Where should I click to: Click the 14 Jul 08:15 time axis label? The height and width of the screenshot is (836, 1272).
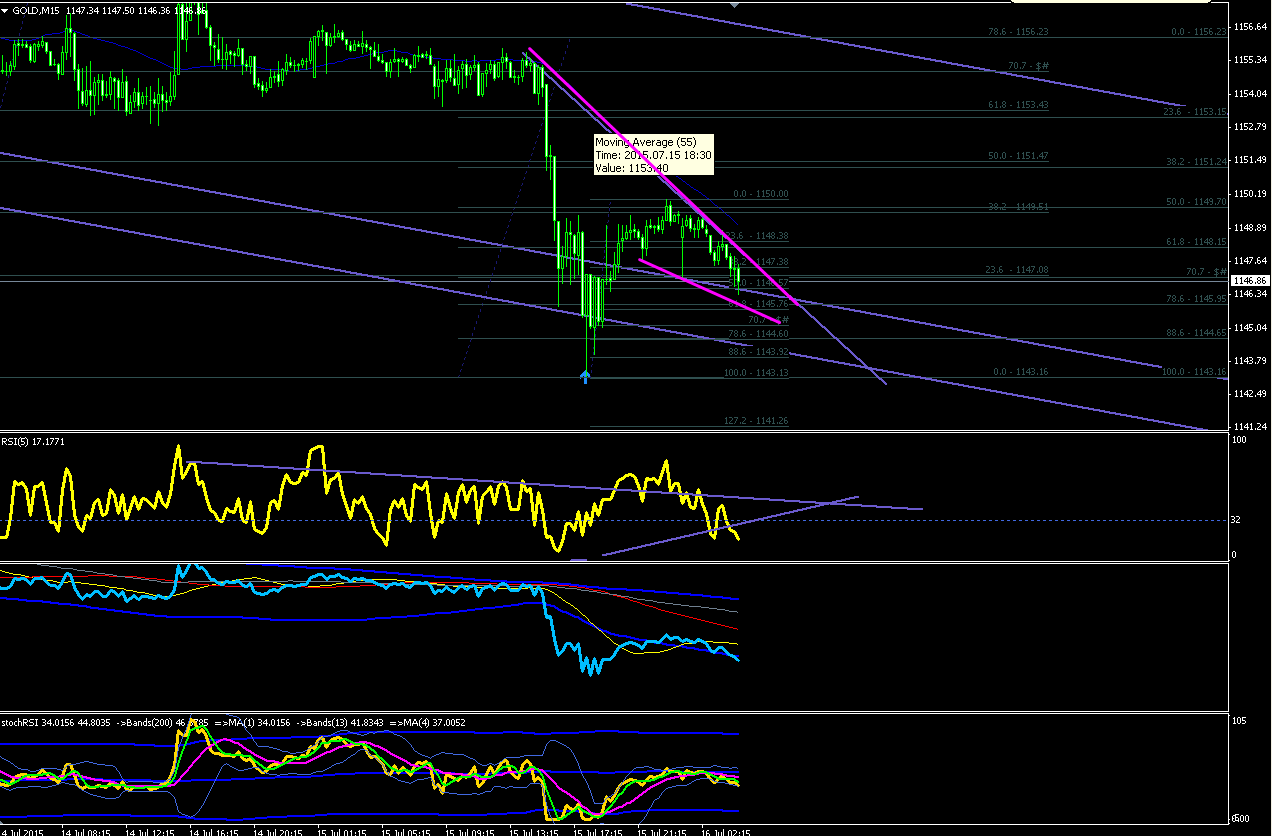85,831
